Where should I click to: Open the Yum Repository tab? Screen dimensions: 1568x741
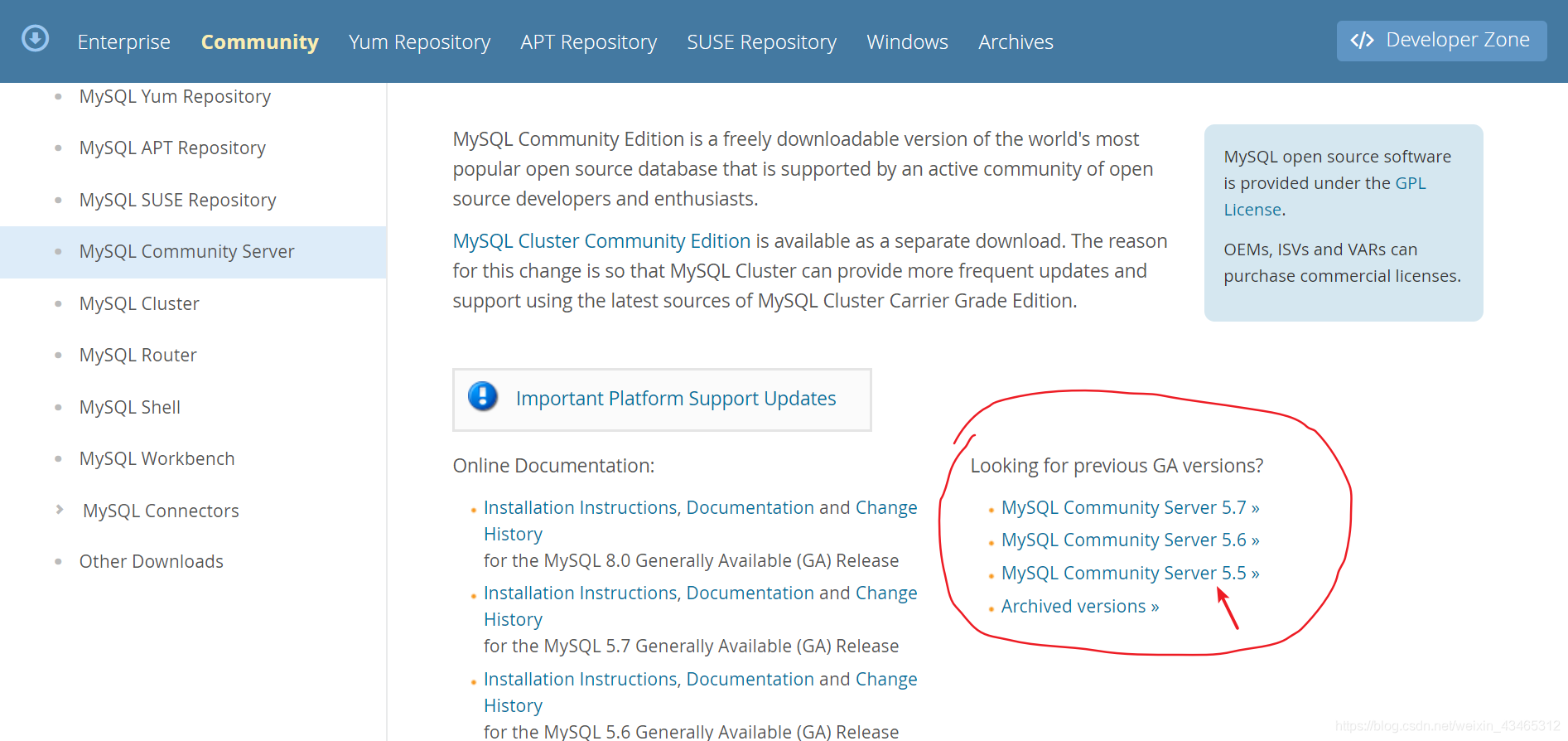pyautogui.click(x=419, y=42)
